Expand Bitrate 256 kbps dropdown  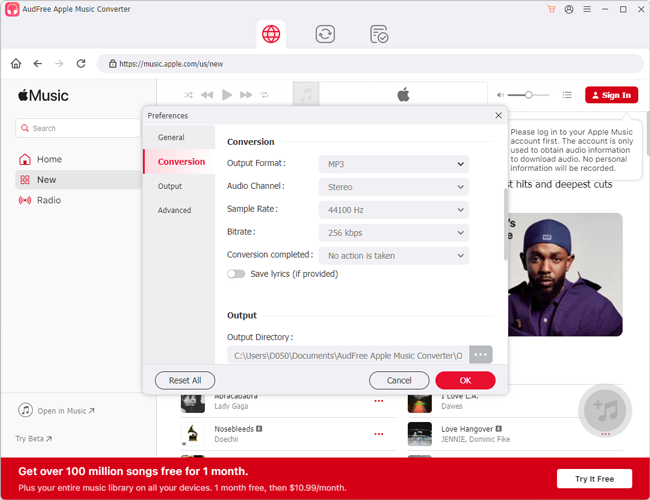point(394,233)
